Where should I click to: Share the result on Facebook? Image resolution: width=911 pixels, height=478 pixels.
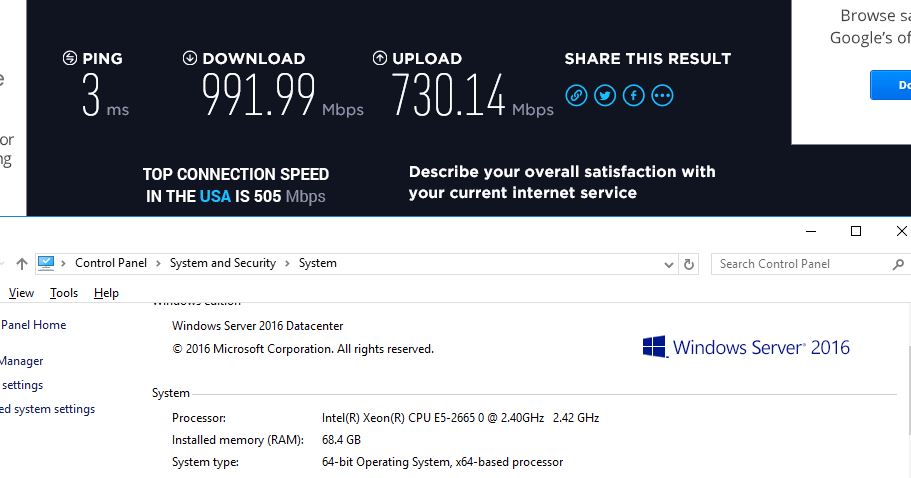click(633, 95)
